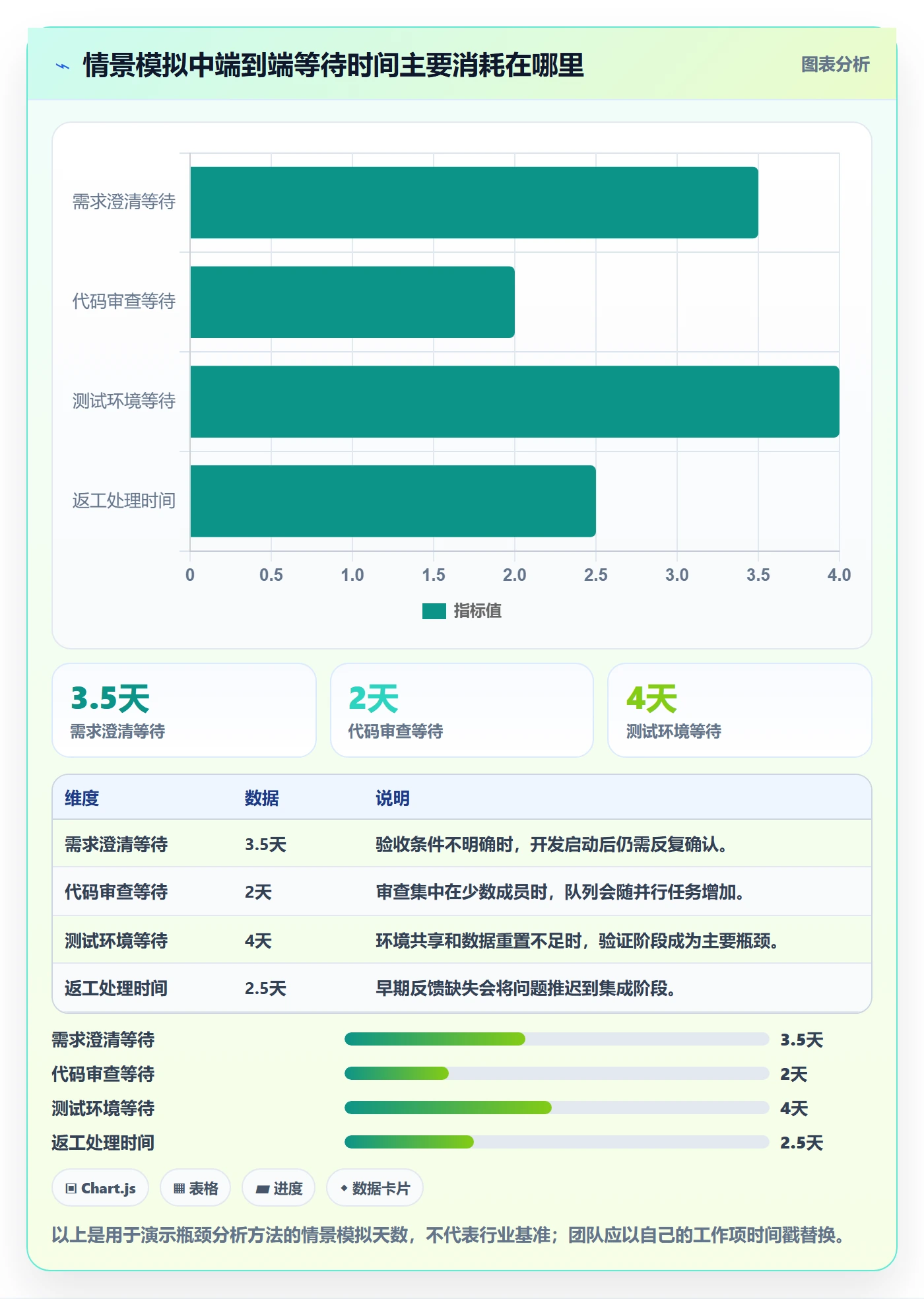Open the 4天 data card
The image size is (924, 1299).
(740, 710)
